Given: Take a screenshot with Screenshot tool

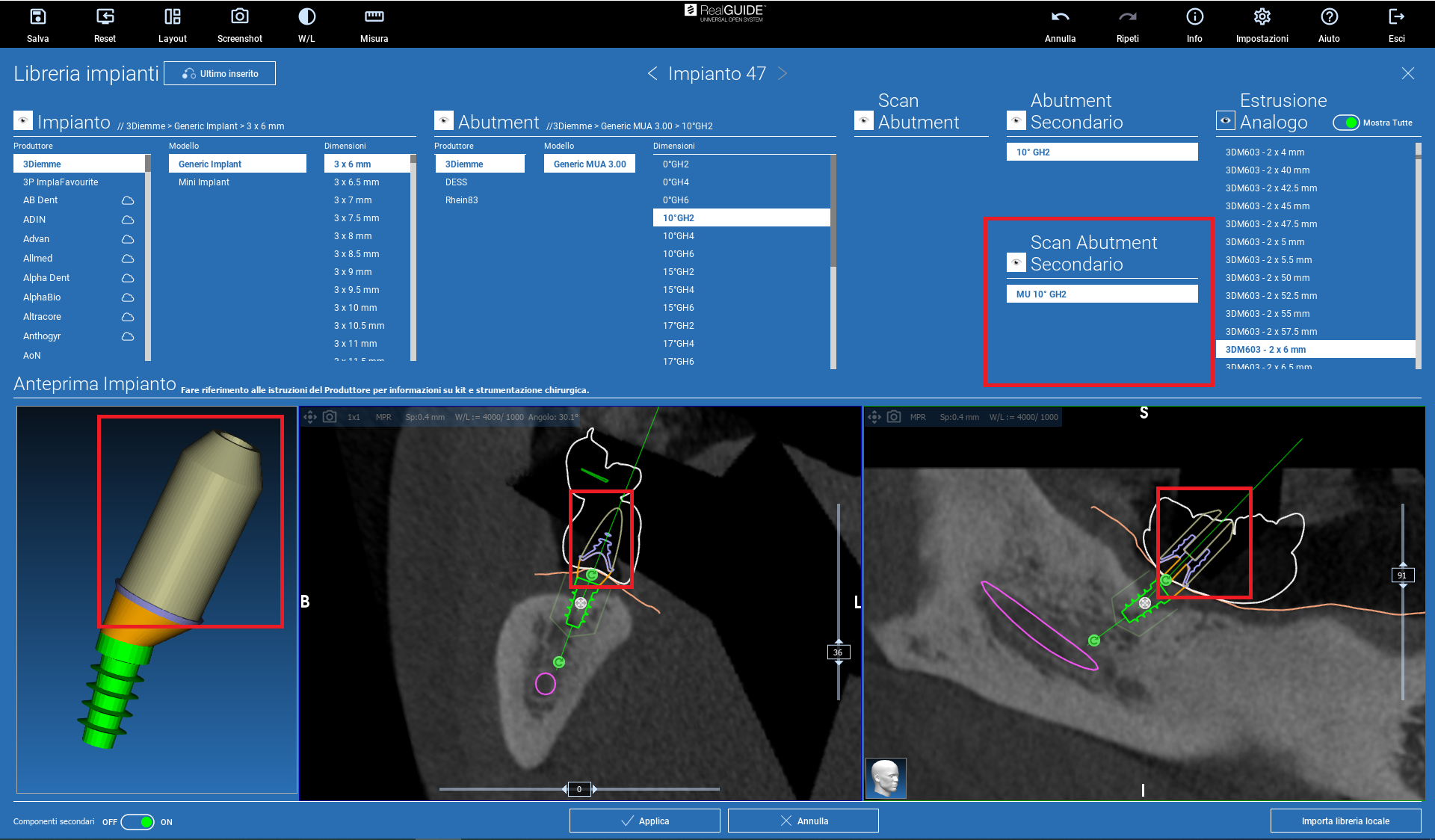Looking at the screenshot, I should 239,17.
